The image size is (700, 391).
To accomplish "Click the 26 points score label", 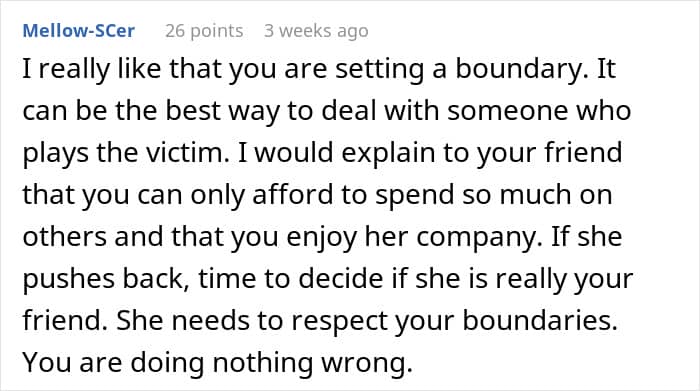I will 204,31.
